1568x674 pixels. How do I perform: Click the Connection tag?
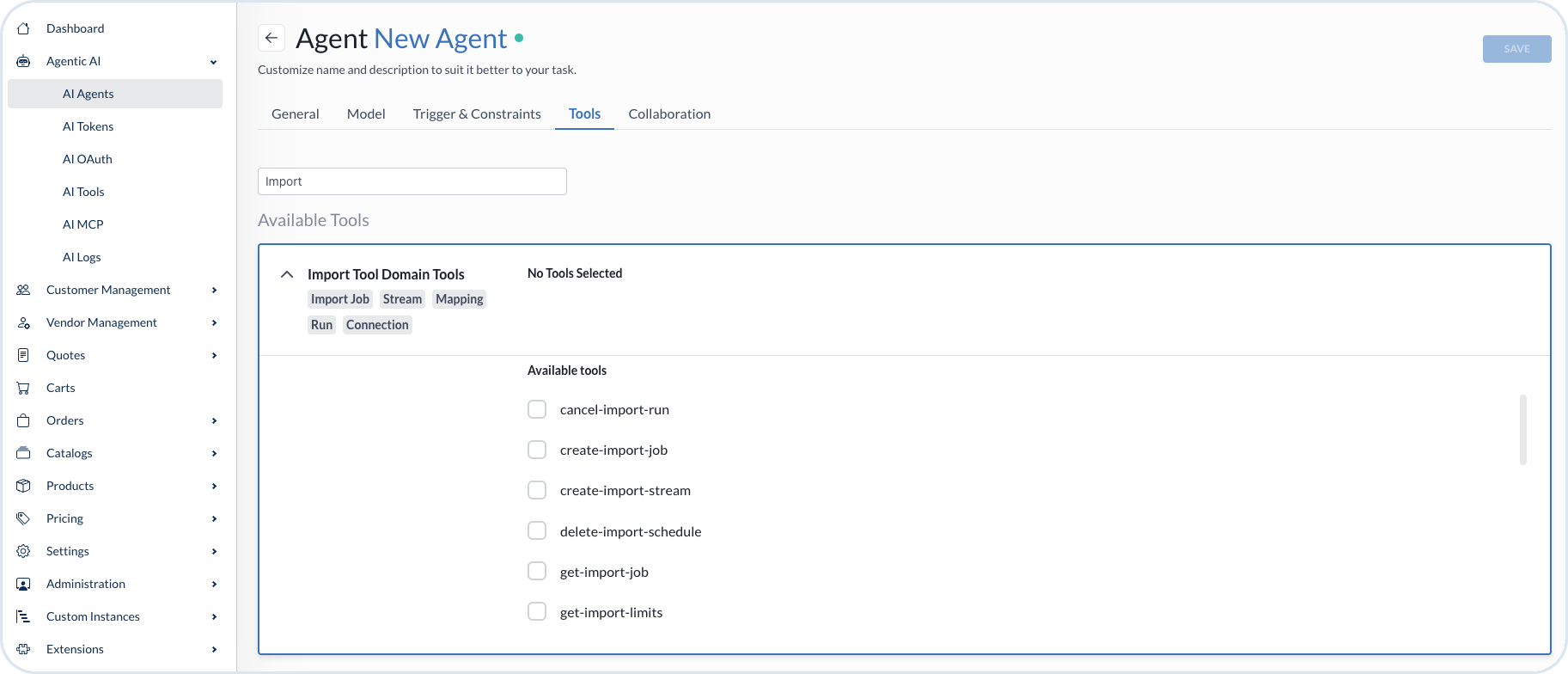377,325
